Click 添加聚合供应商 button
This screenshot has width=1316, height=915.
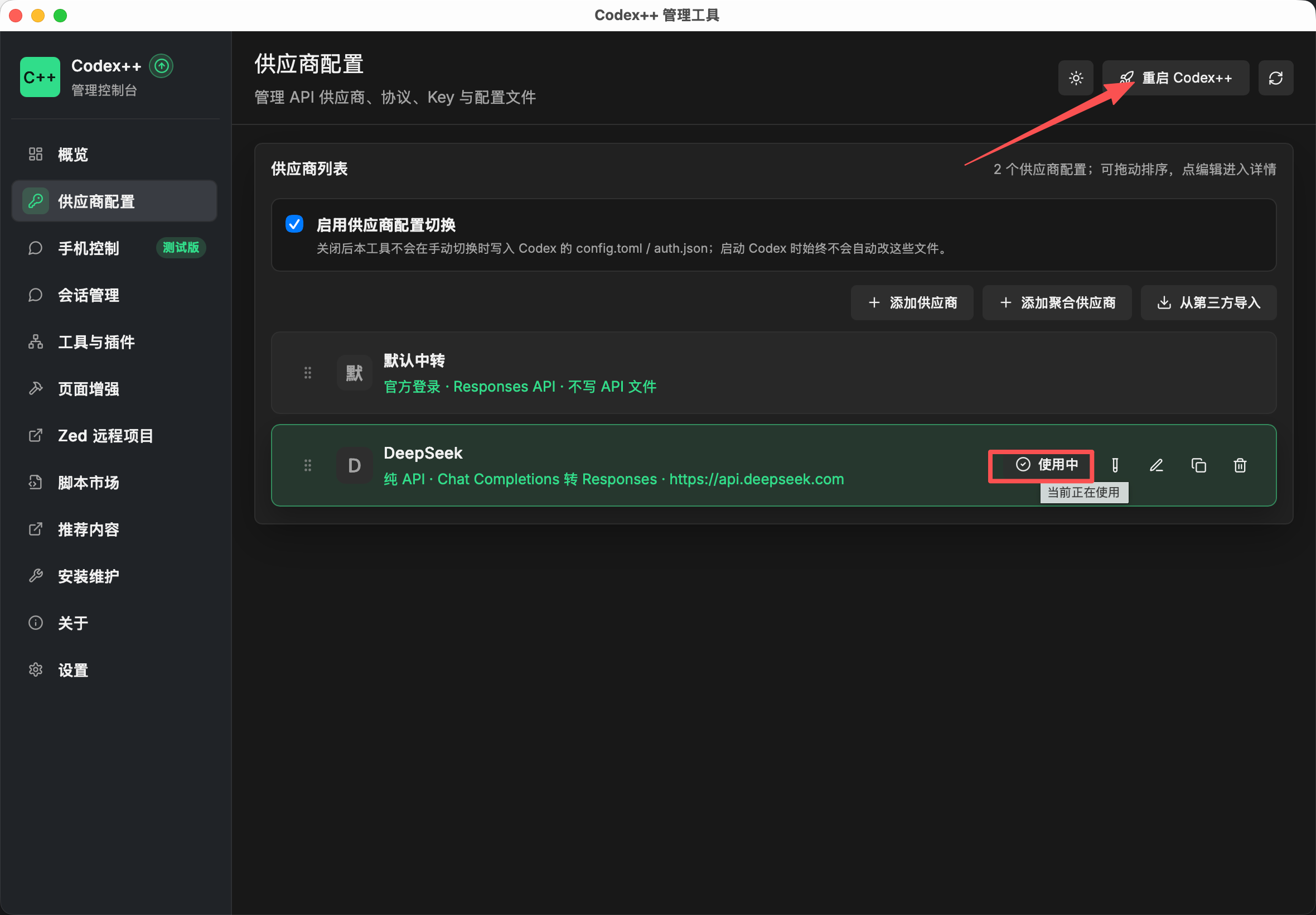click(1057, 303)
